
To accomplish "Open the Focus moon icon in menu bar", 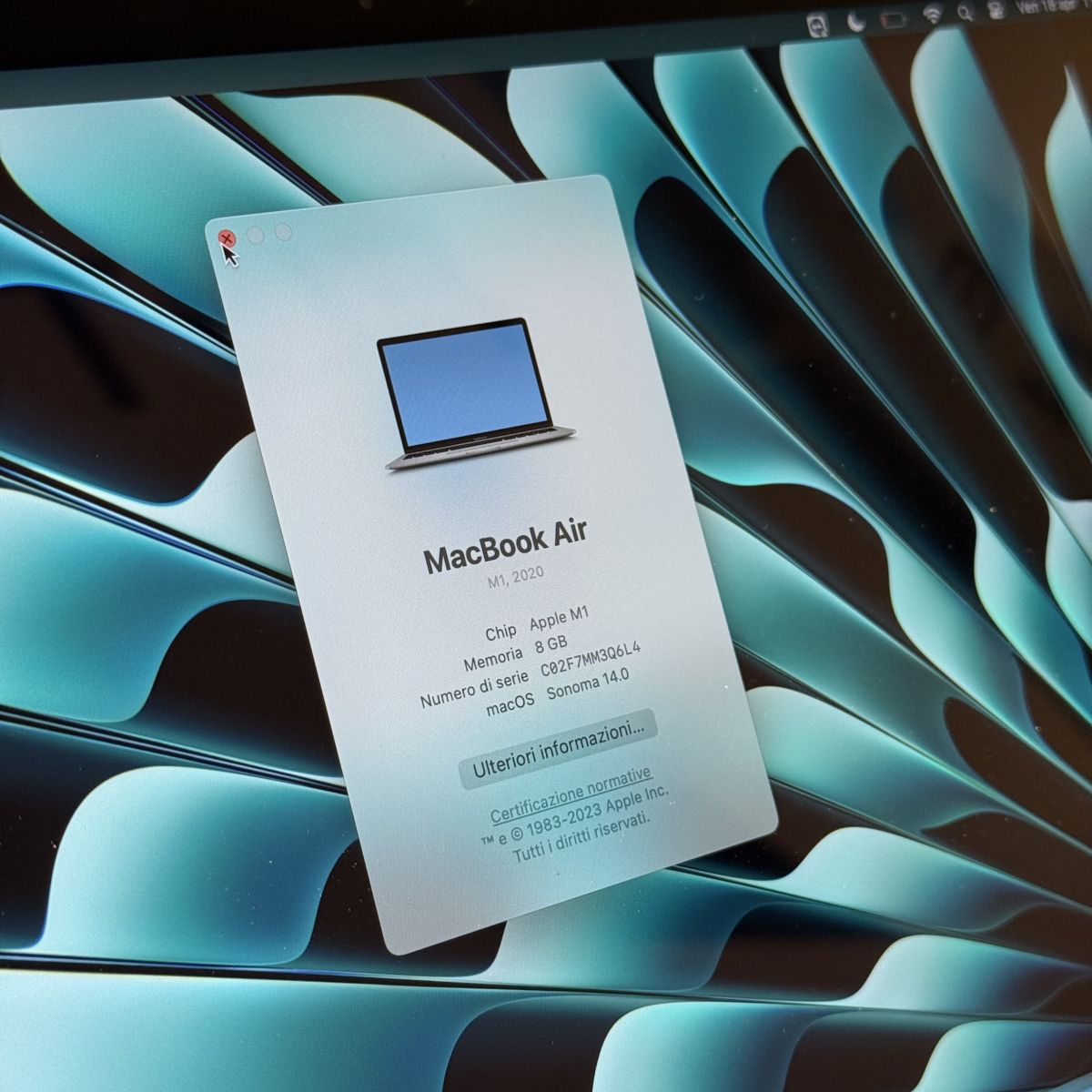I will (x=856, y=23).
